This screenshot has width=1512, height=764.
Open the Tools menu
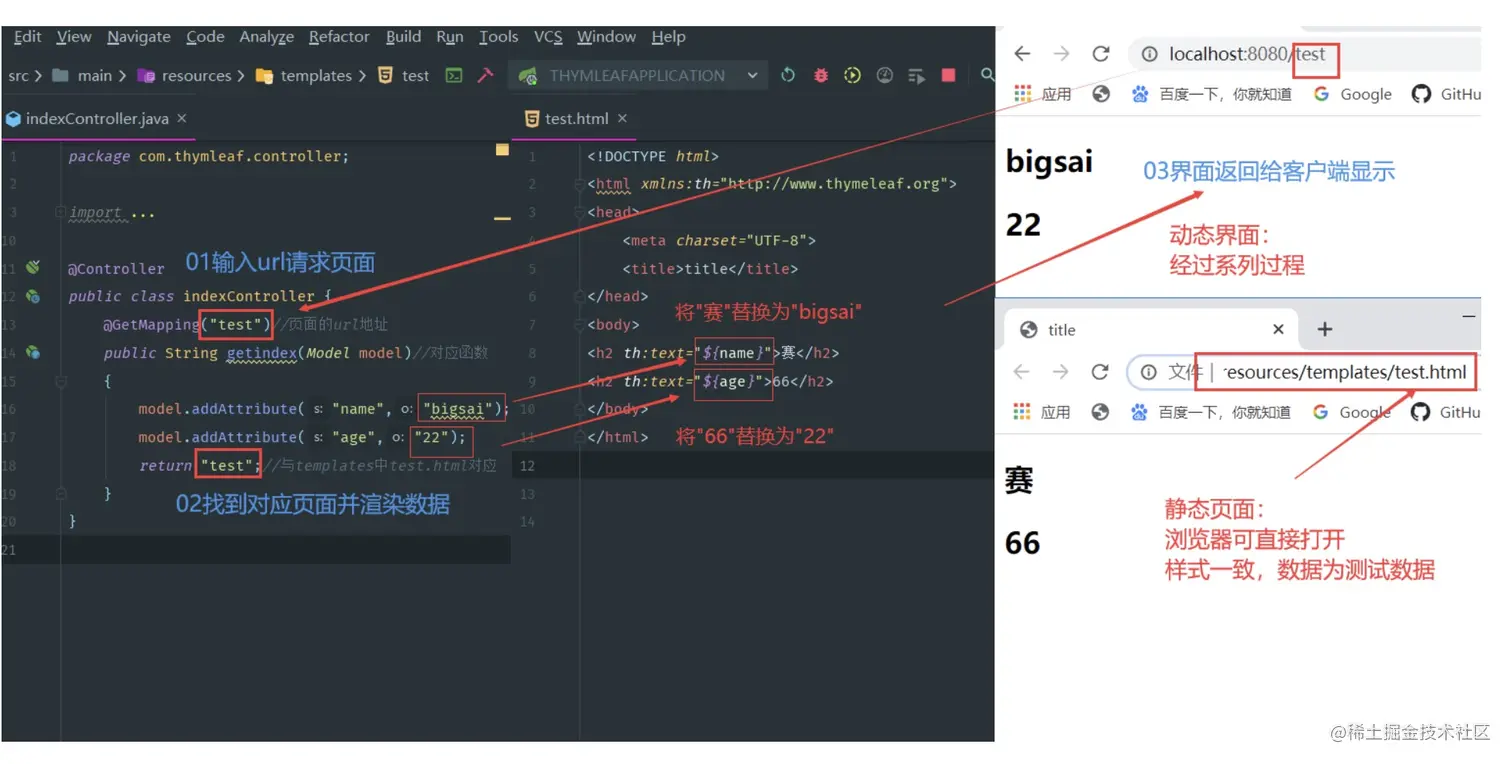pyautogui.click(x=498, y=37)
